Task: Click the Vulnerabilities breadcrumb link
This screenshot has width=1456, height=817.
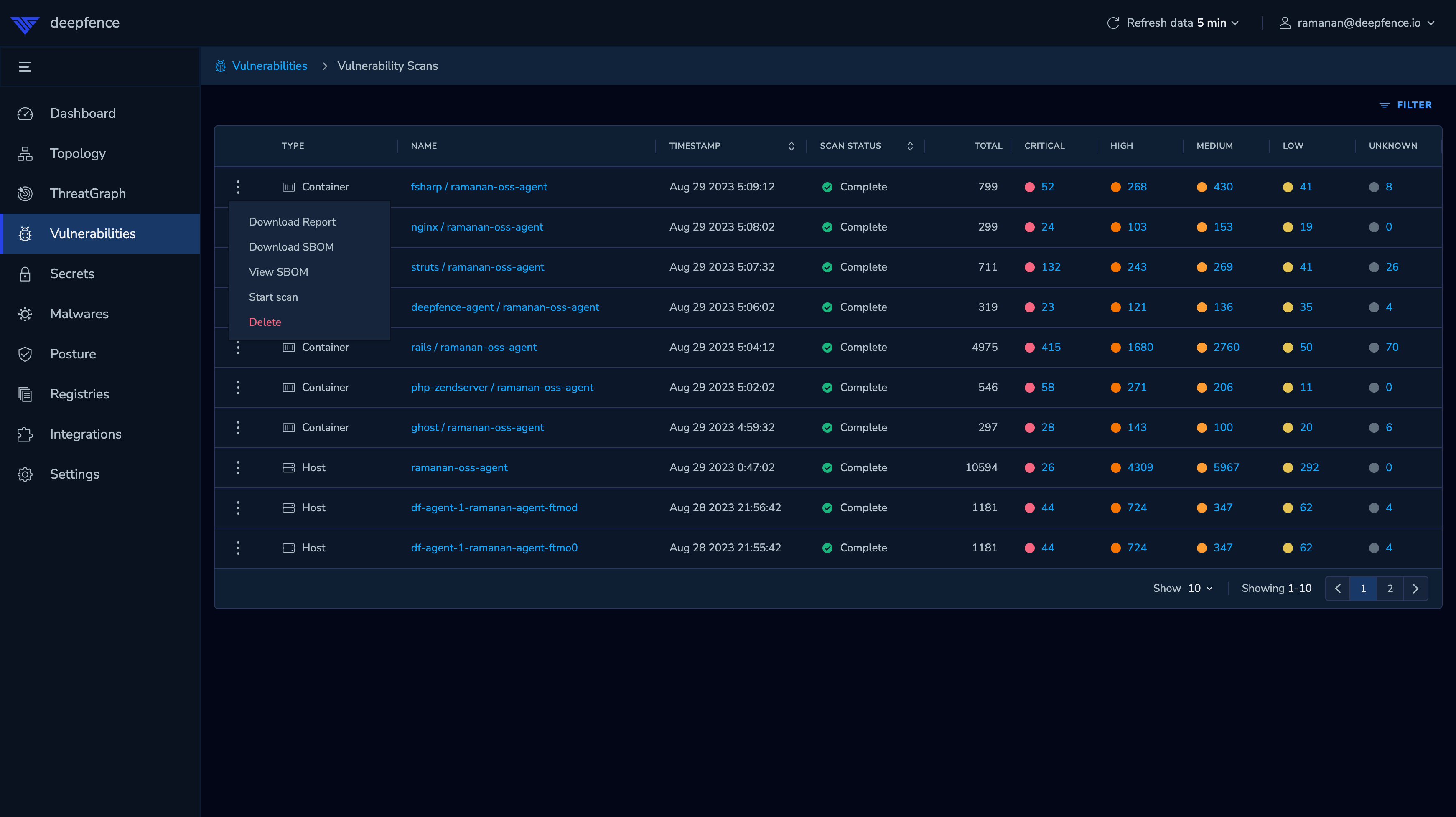Action: click(270, 66)
